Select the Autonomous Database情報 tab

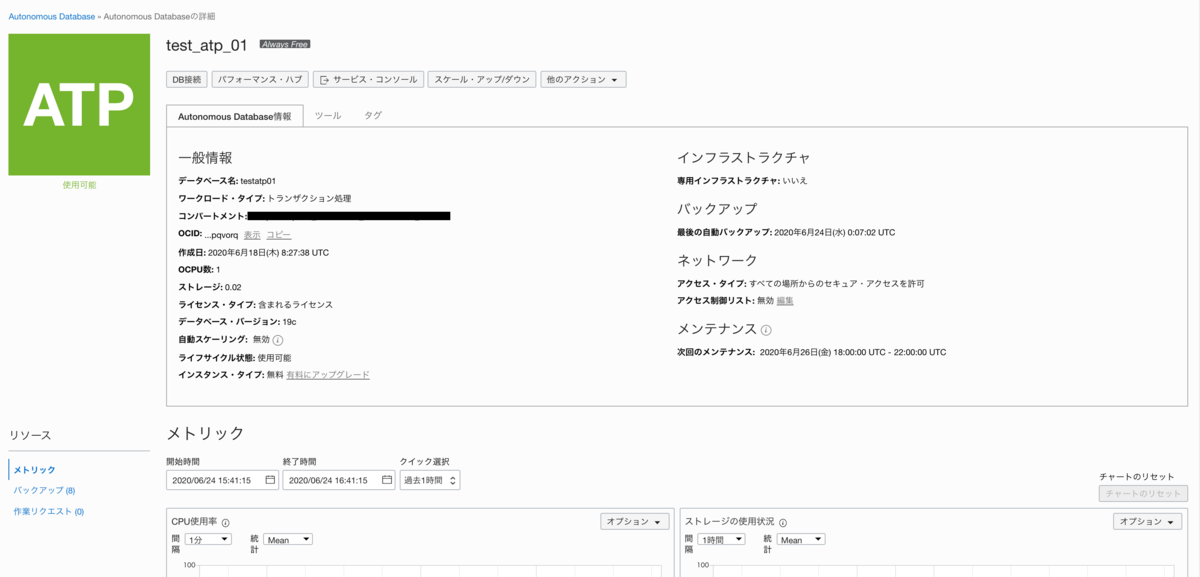pyautogui.click(x=235, y=116)
